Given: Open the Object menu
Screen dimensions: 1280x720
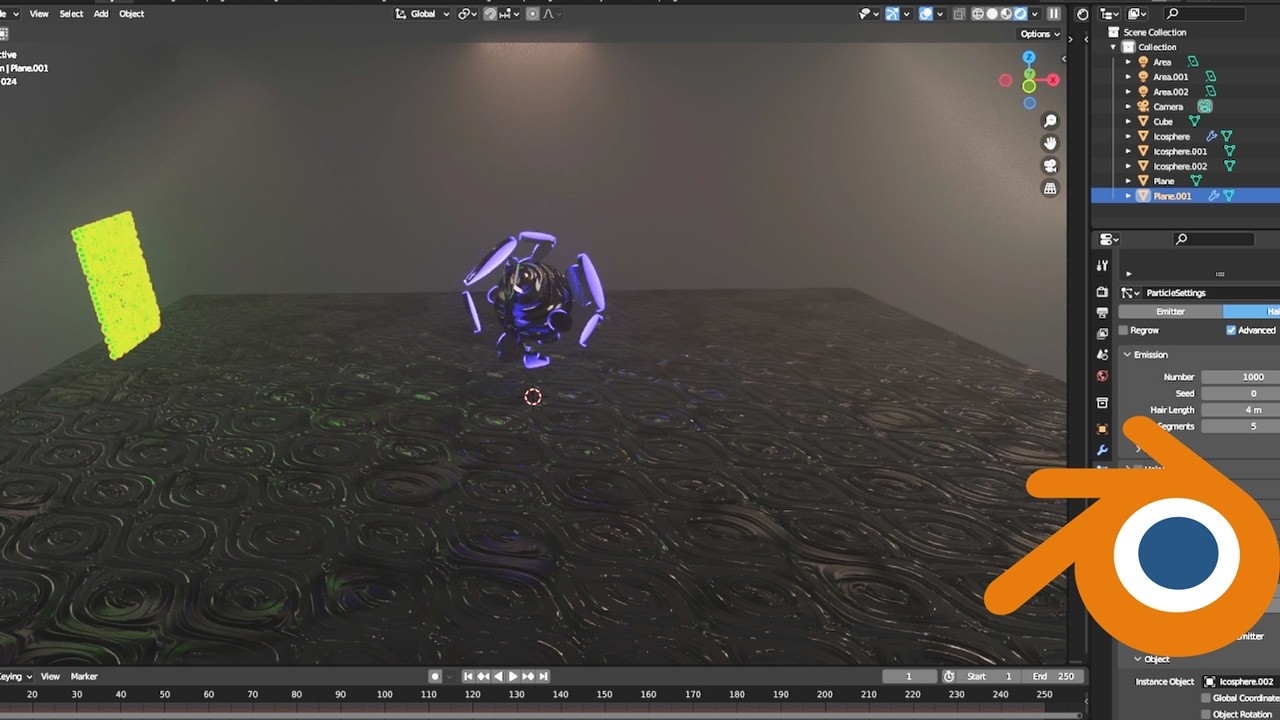Looking at the screenshot, I should tap(132, 14).
